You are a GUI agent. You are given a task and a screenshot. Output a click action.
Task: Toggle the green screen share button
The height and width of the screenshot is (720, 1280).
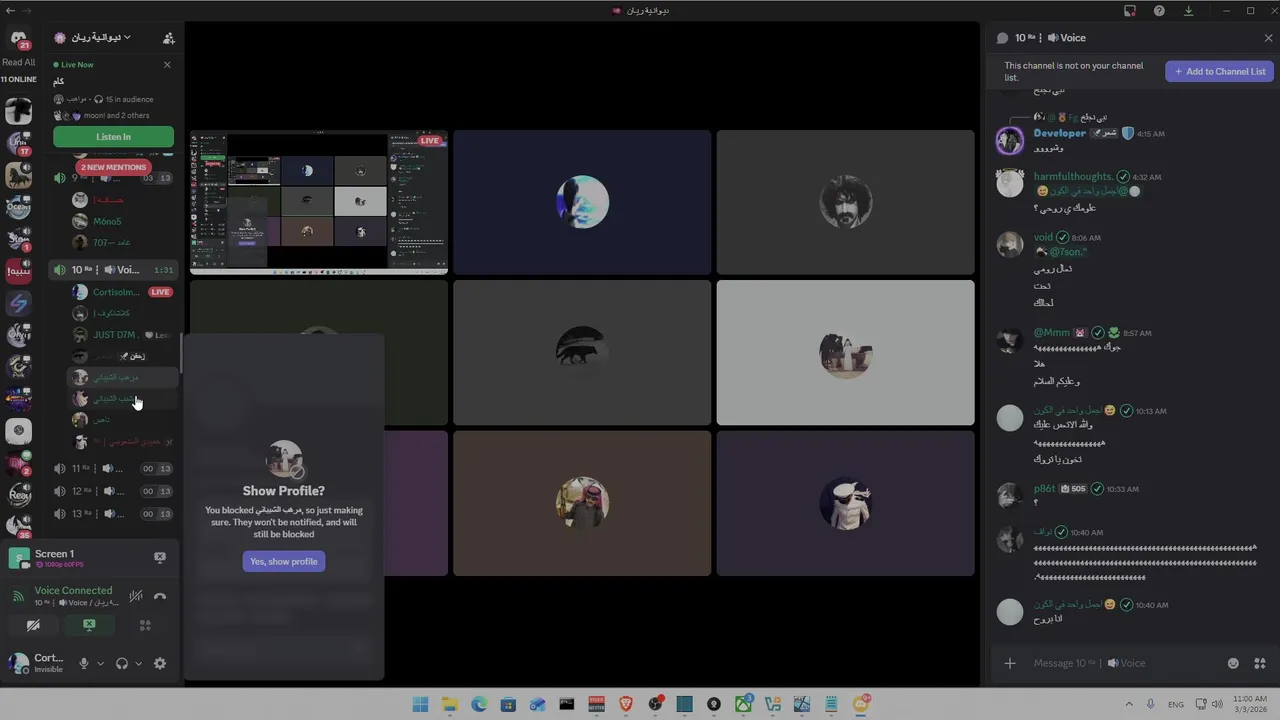(89, 625)
